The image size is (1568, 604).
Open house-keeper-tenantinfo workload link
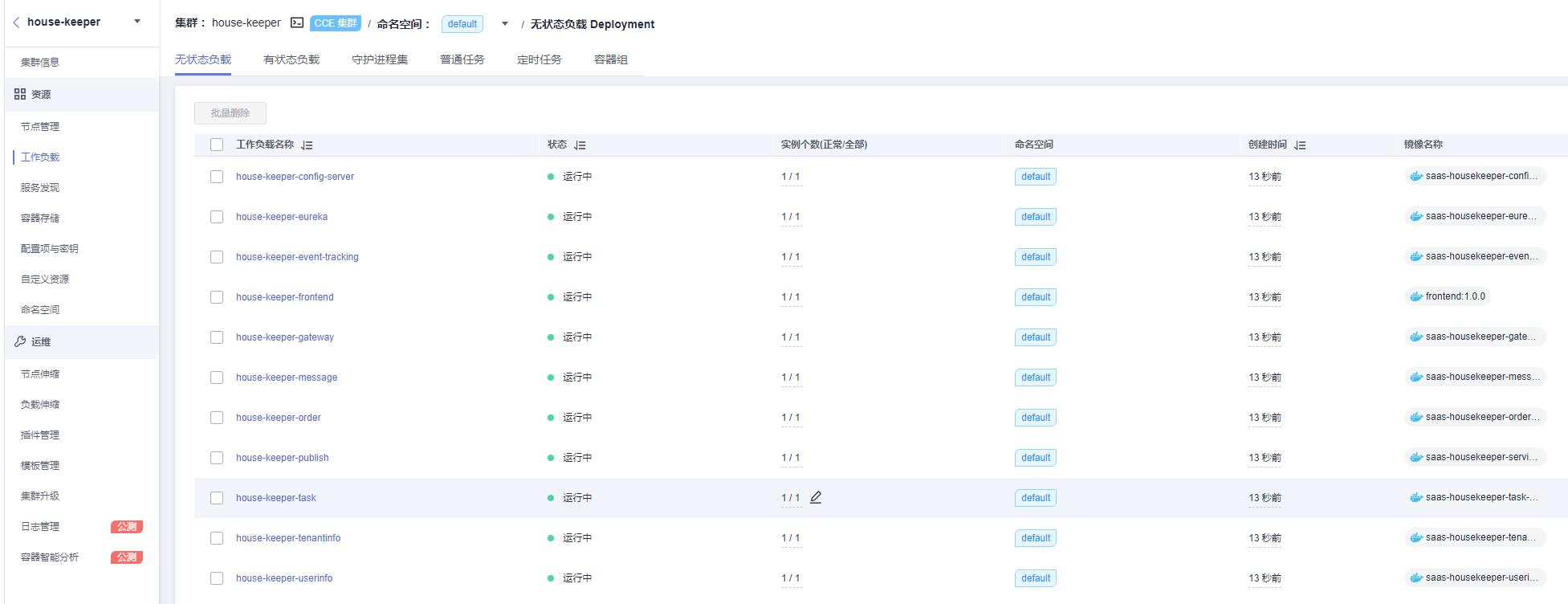(x=288, y=538)
